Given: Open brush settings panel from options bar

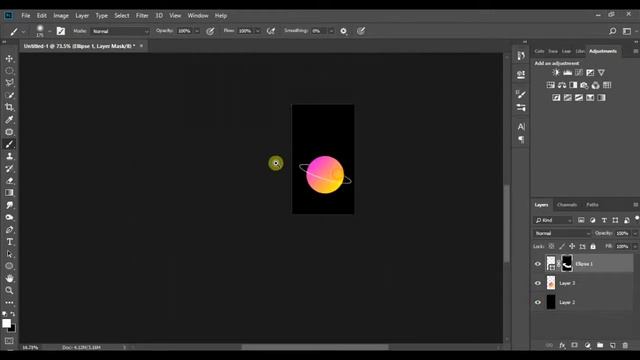Looking at the screenshot, I should pyautogui.click(x=61, y=31).
